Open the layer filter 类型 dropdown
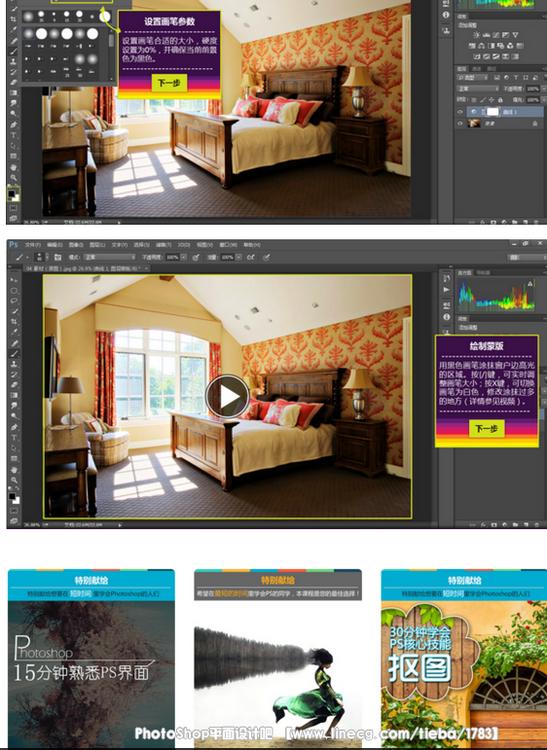547x750 pixels. tap(472, 77)
